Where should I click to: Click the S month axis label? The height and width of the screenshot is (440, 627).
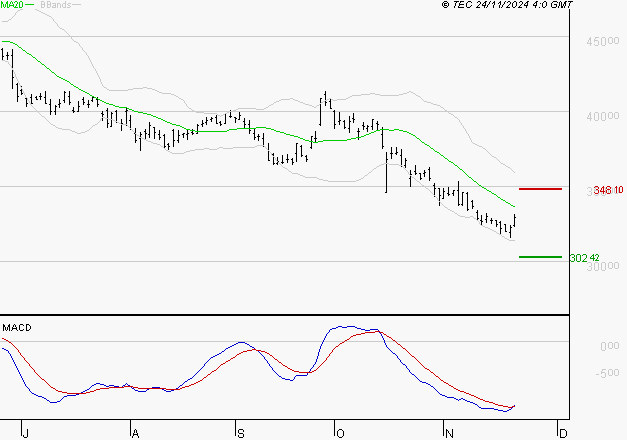coord(241,433)
